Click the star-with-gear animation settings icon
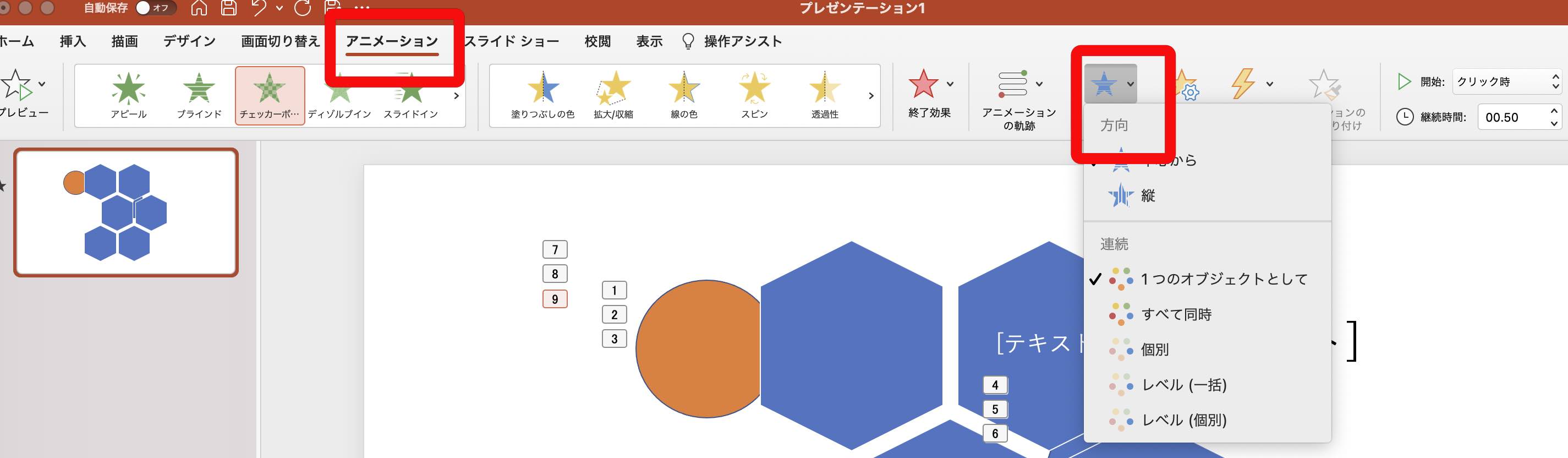1568x458 pixels. click(1186, 85)
